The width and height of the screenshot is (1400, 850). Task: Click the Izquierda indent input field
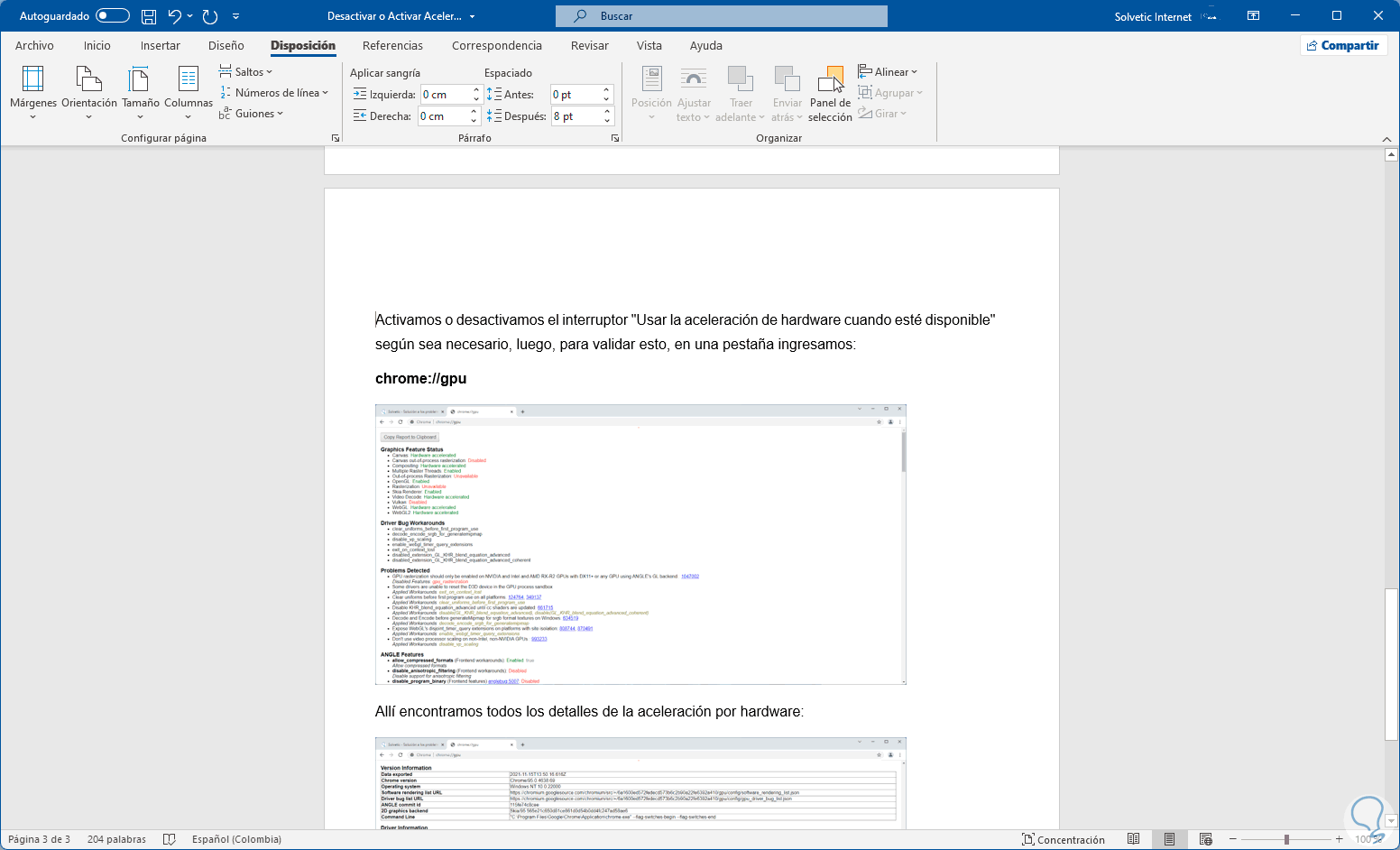click(x=445, y=95)
